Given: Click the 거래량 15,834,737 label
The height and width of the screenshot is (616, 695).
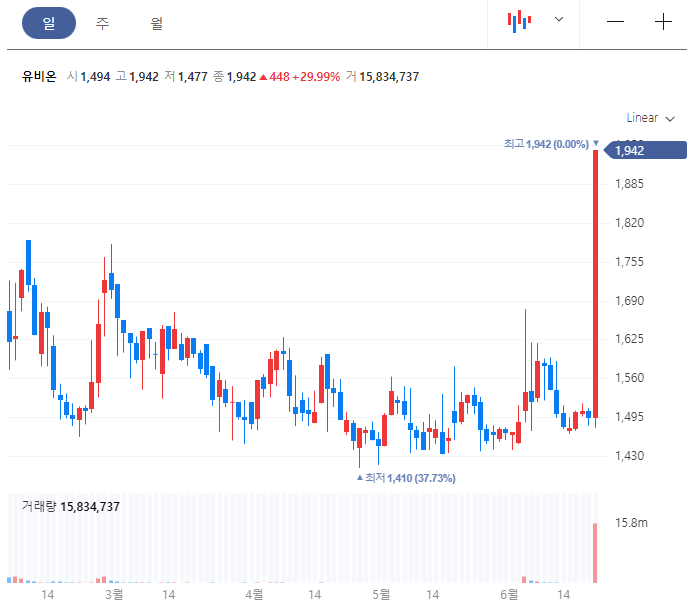Looking at the screenshot, I should [x=71, y=506].
